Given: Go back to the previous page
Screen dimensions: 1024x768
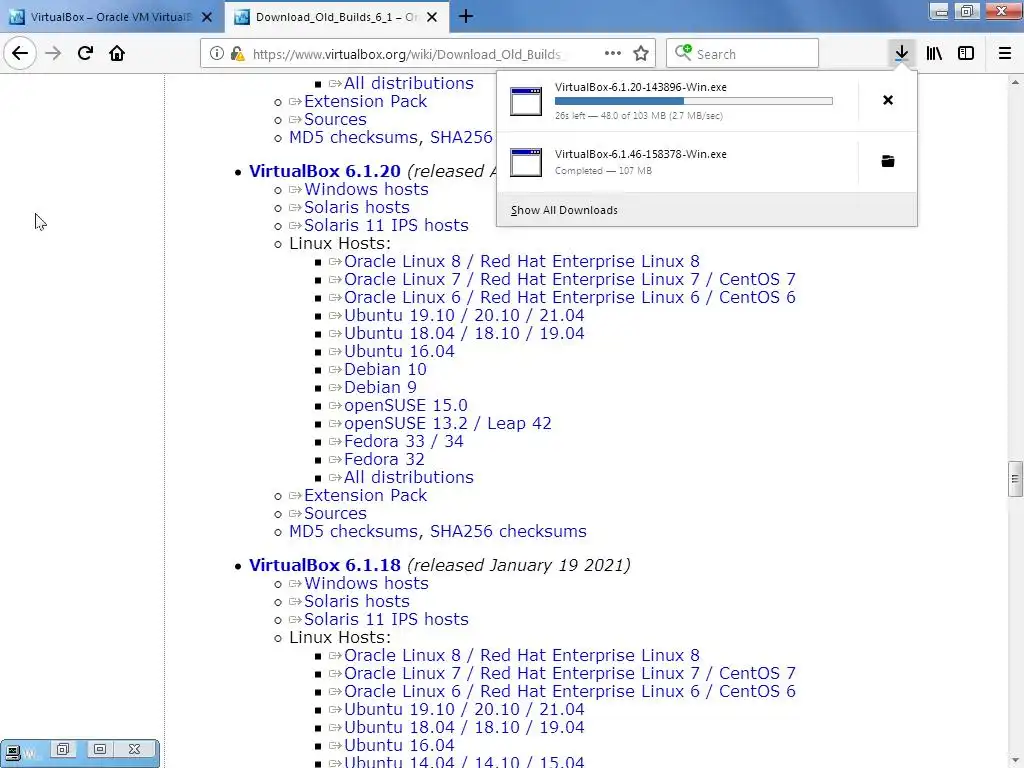Looking at the screenshot, I should pos(20,53).
